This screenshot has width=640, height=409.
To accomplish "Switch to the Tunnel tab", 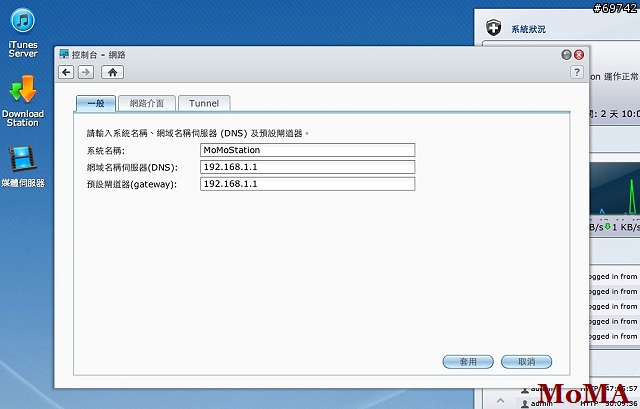I will click(204, 103).
